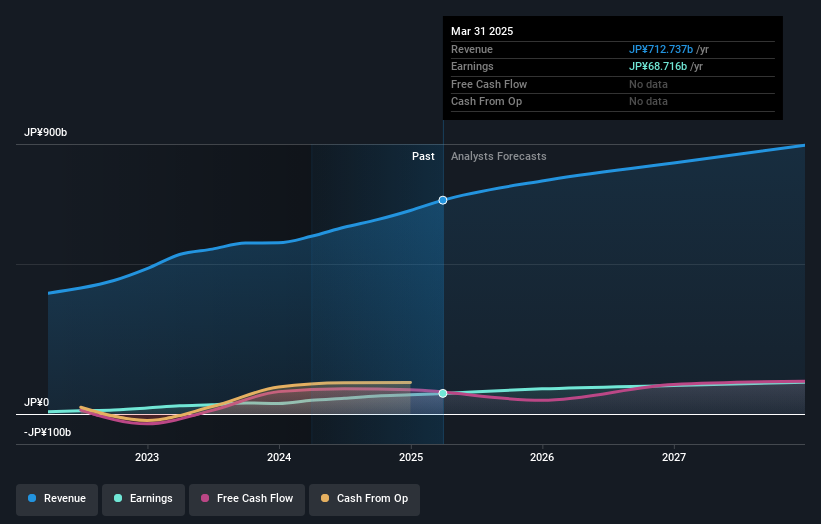Click the JP¥900b y-axis label
The height and width of the screenshot is (524, 821).
(x=46, y=132)
